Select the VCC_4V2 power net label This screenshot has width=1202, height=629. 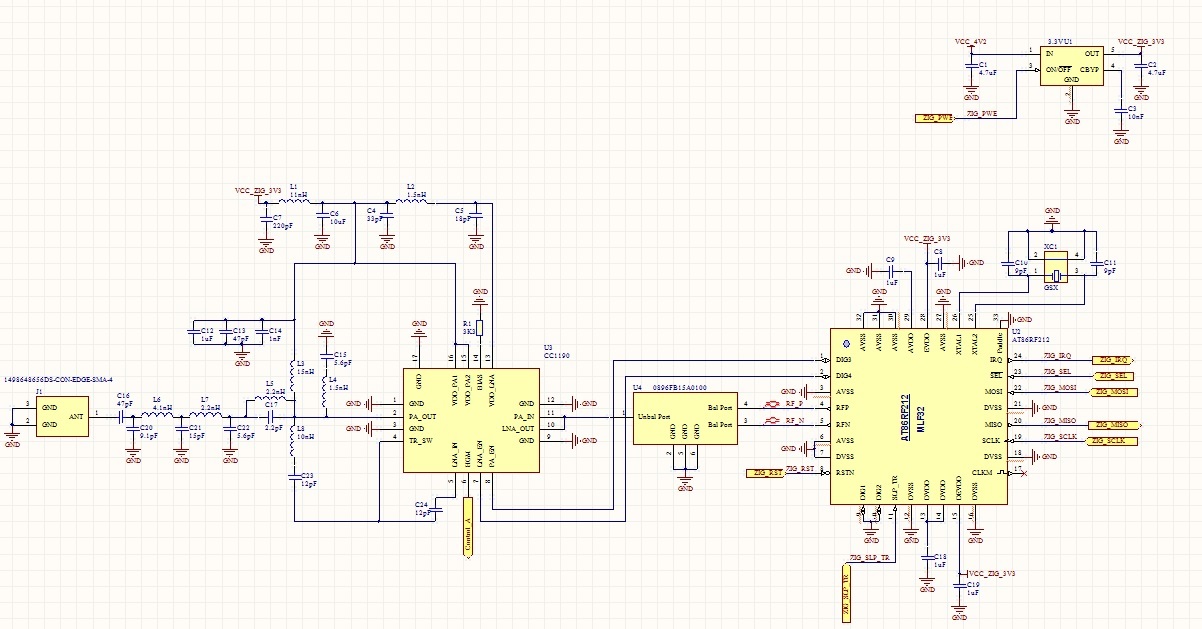pos(970,42)
